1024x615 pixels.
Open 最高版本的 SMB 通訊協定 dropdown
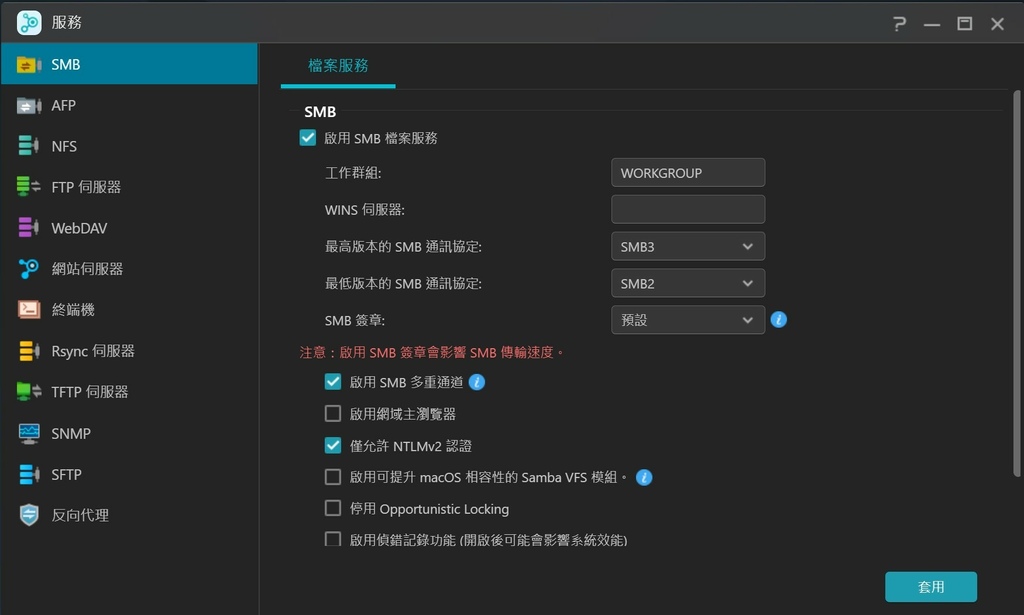click(x=688, y=247)
